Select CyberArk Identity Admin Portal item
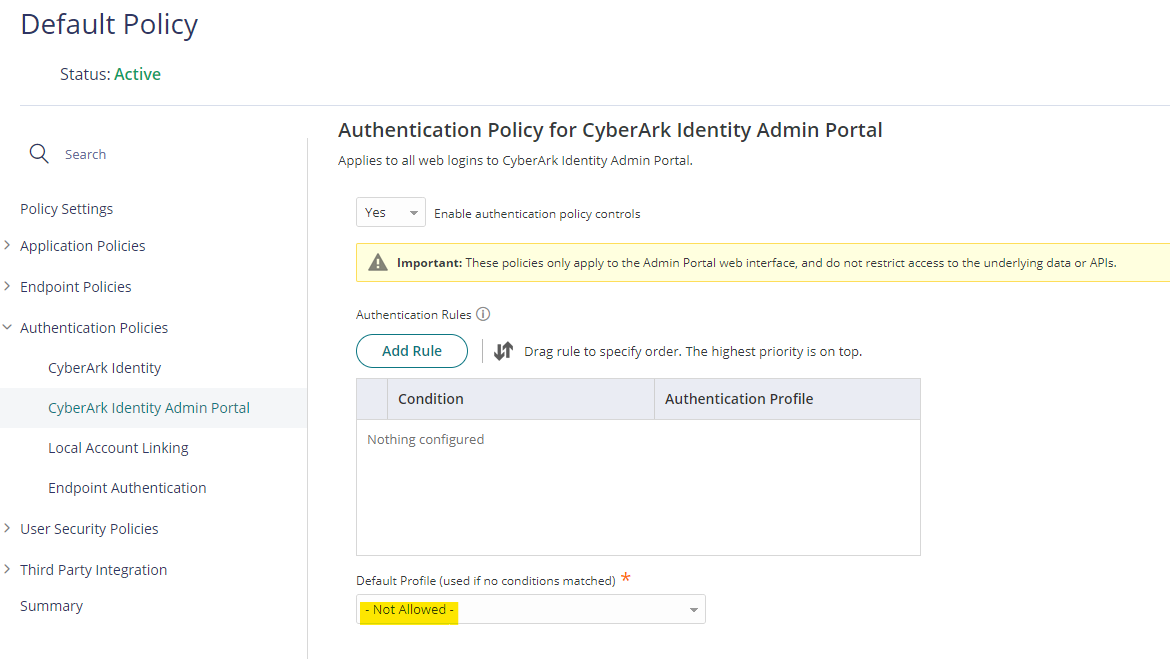The image size is (1170, 659). click(149, 408)
